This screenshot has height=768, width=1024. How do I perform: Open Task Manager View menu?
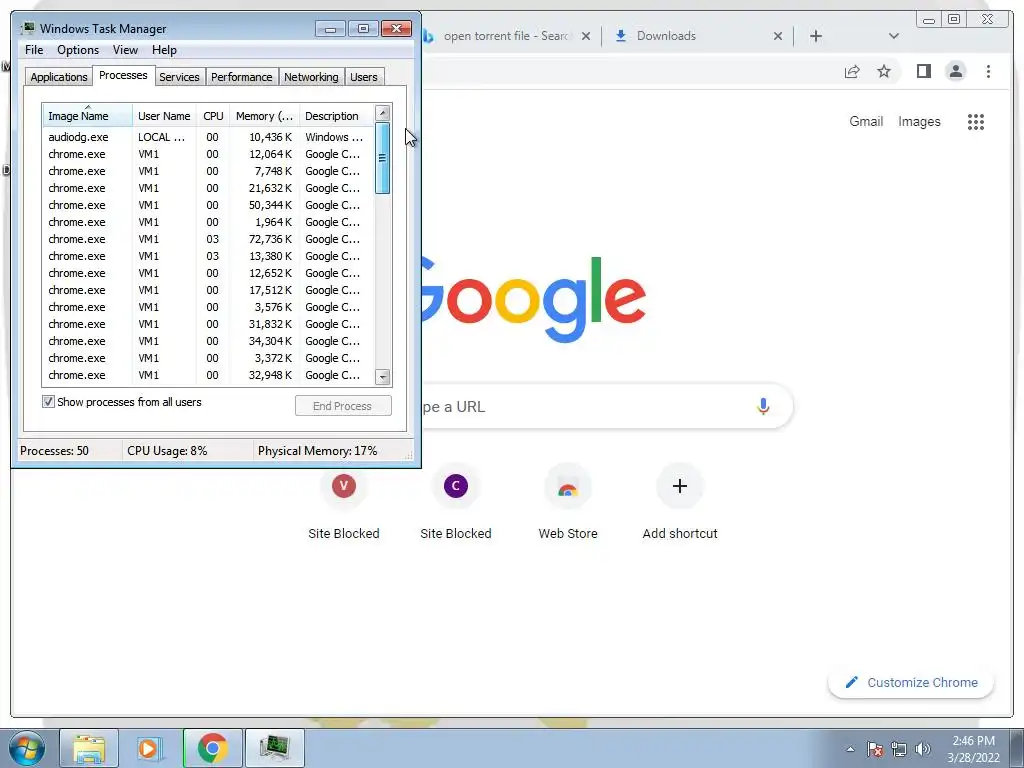pos(125,50)
